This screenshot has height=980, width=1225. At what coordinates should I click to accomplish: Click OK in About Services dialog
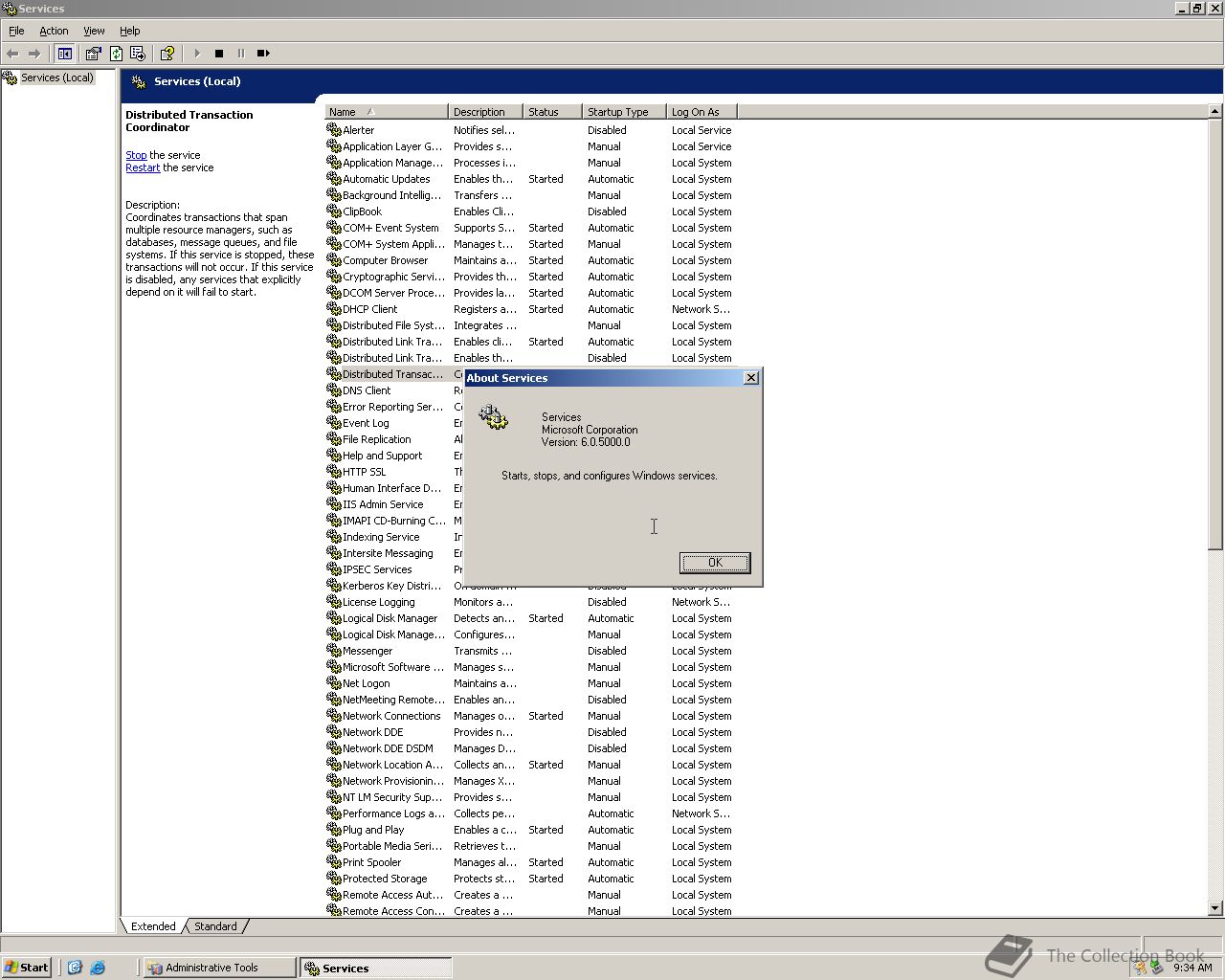coord(715,562)
